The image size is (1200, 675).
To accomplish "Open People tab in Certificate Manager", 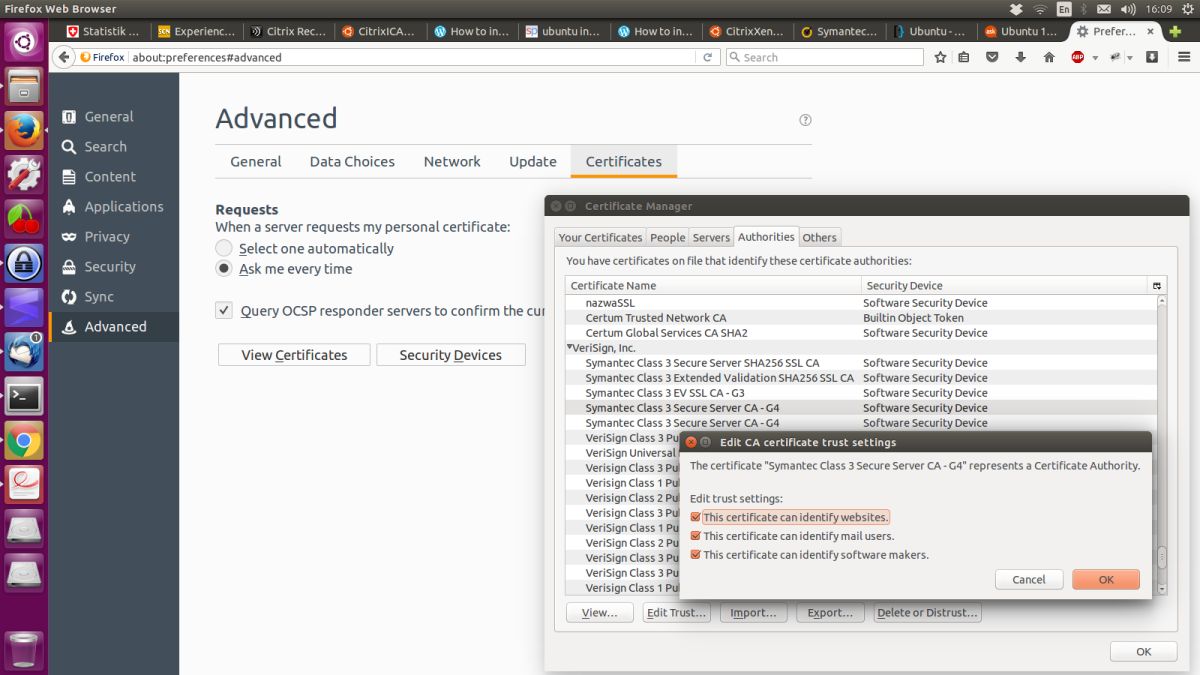I will point(667,237).
